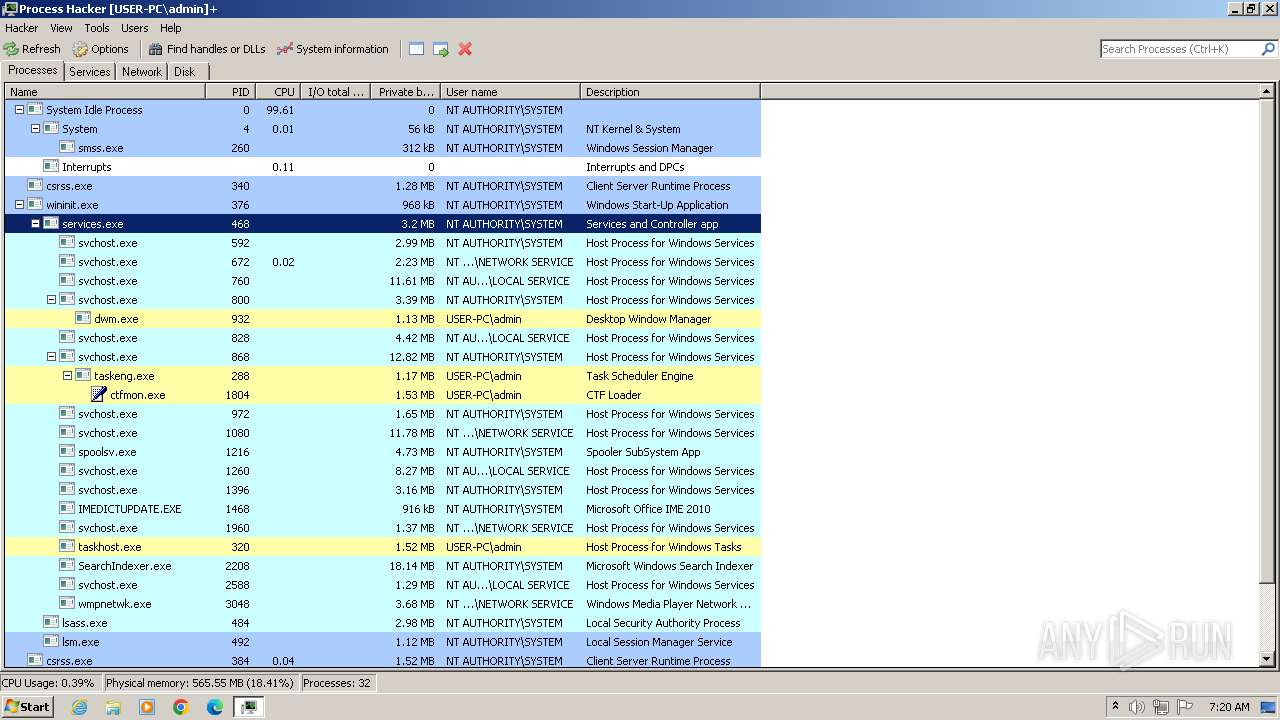Open Windows Media Player taskbar icon
1280x720 pixels.
(147, 707)
